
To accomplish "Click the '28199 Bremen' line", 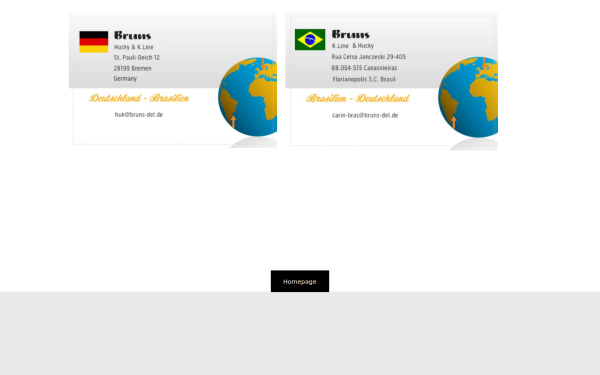I will pos(132,68).
